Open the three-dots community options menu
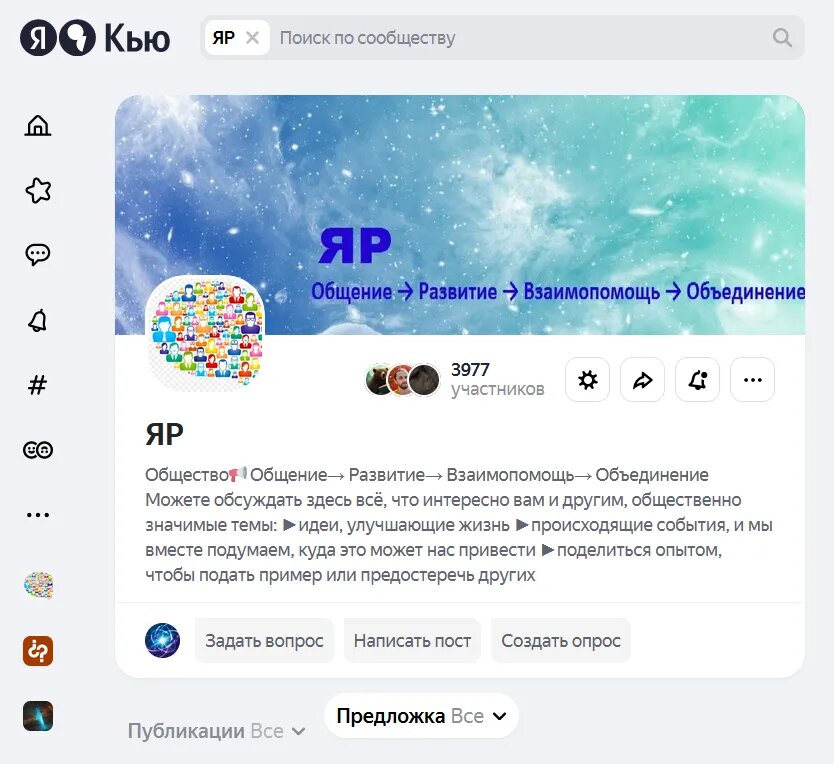Viewport: 834px width, 764px height. 753,380
